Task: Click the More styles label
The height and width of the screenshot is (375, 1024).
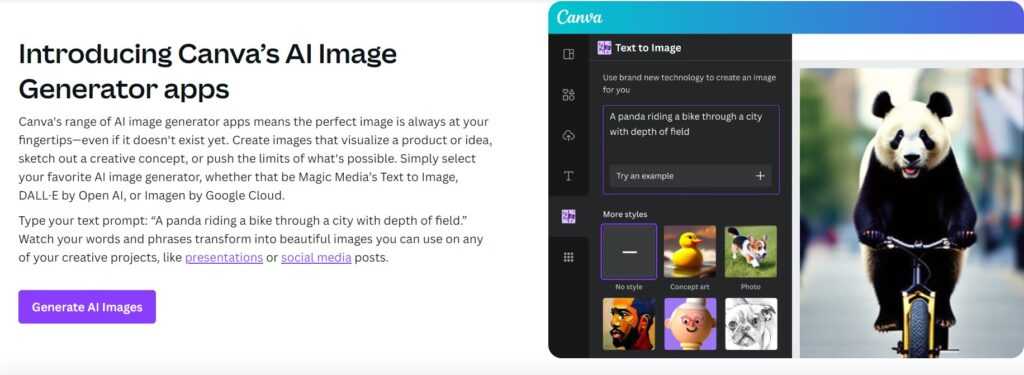Action: (x=625, y=214)
